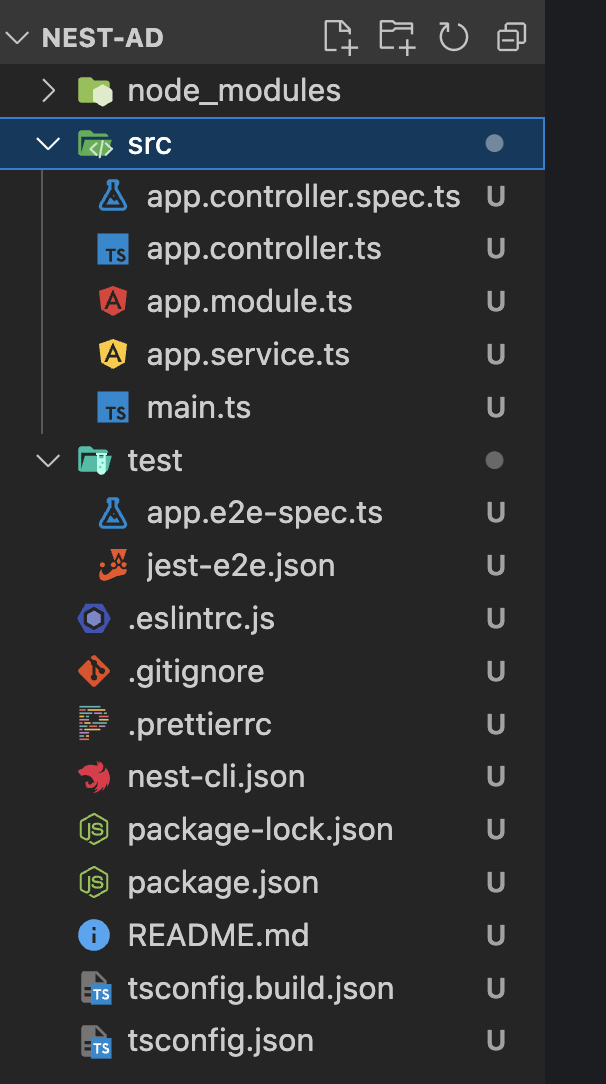Open tsconfig.build.json file
The height and width of the screenshot is (1084, 606).
pos(272,988)
